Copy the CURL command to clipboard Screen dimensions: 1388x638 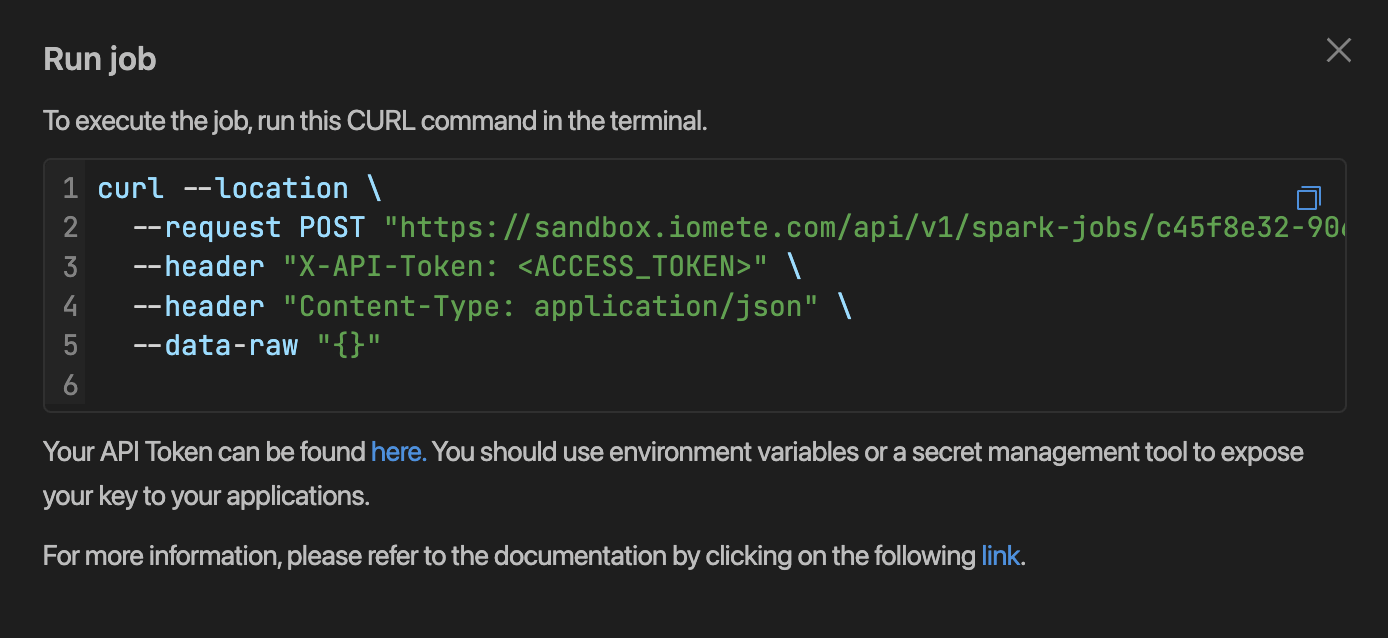click(1308, 198)
